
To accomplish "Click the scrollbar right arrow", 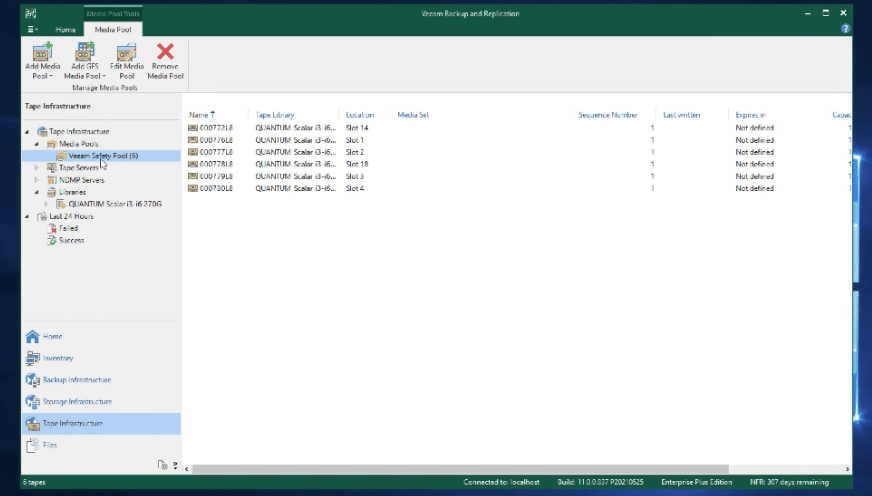I will (x=847, y=469).
